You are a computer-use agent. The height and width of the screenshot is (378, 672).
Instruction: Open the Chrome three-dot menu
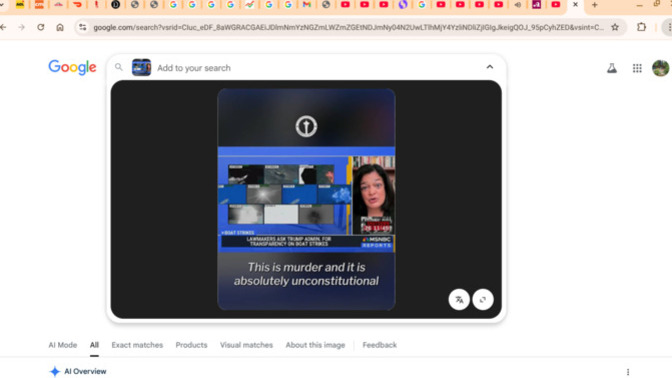coord(669,27)
